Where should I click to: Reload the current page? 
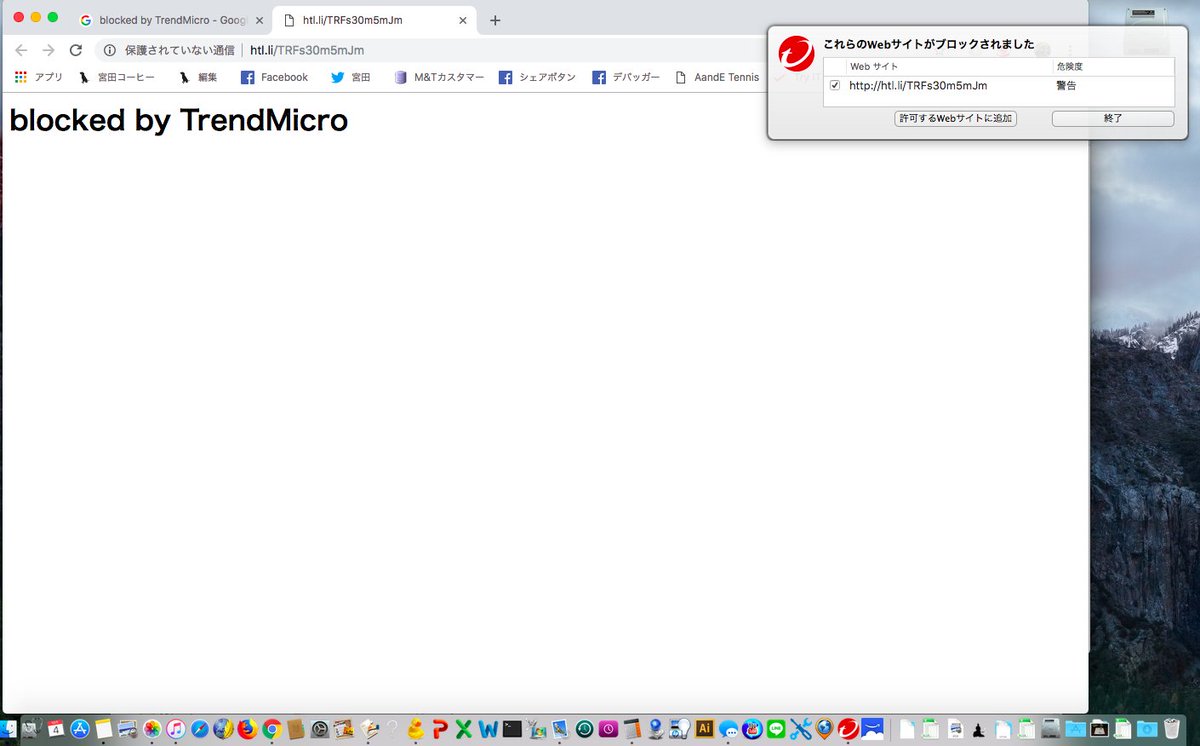click(75, 50)
